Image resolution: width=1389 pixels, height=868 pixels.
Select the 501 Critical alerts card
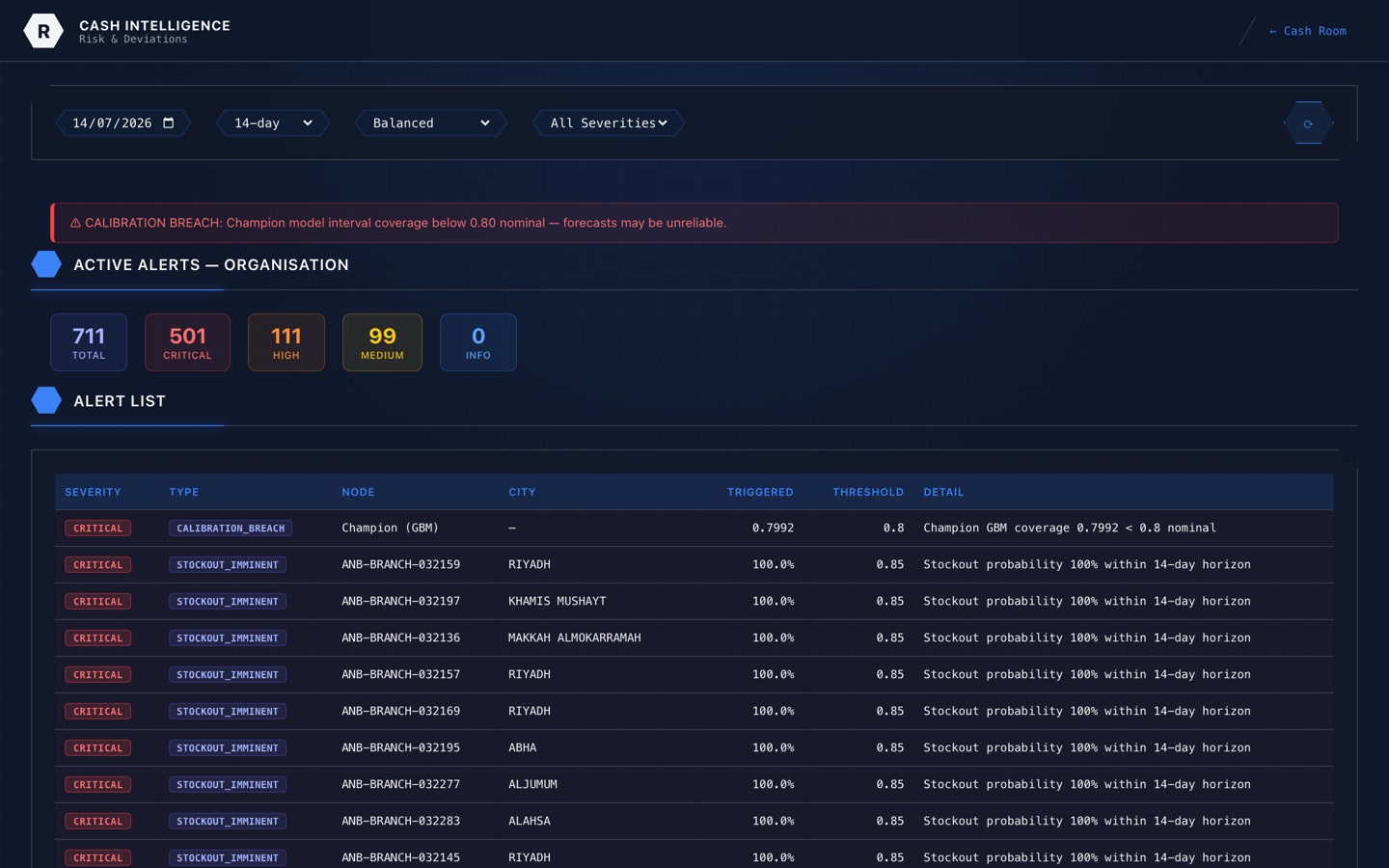[x=187, y=342]
